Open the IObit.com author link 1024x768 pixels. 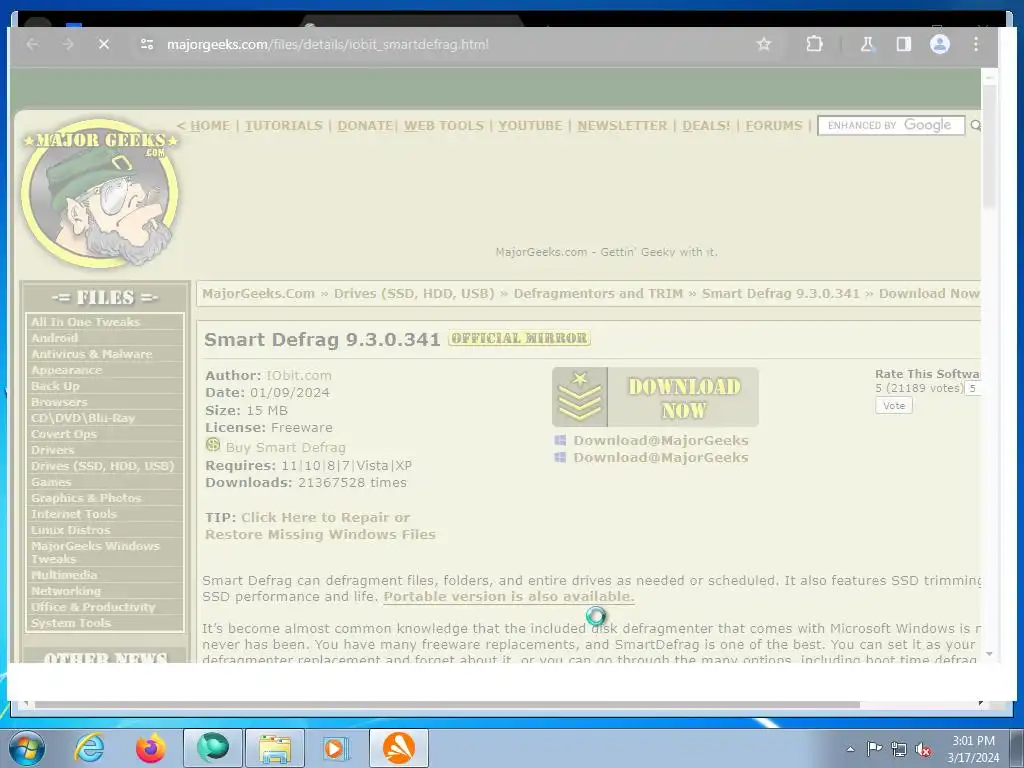[298, 376]
